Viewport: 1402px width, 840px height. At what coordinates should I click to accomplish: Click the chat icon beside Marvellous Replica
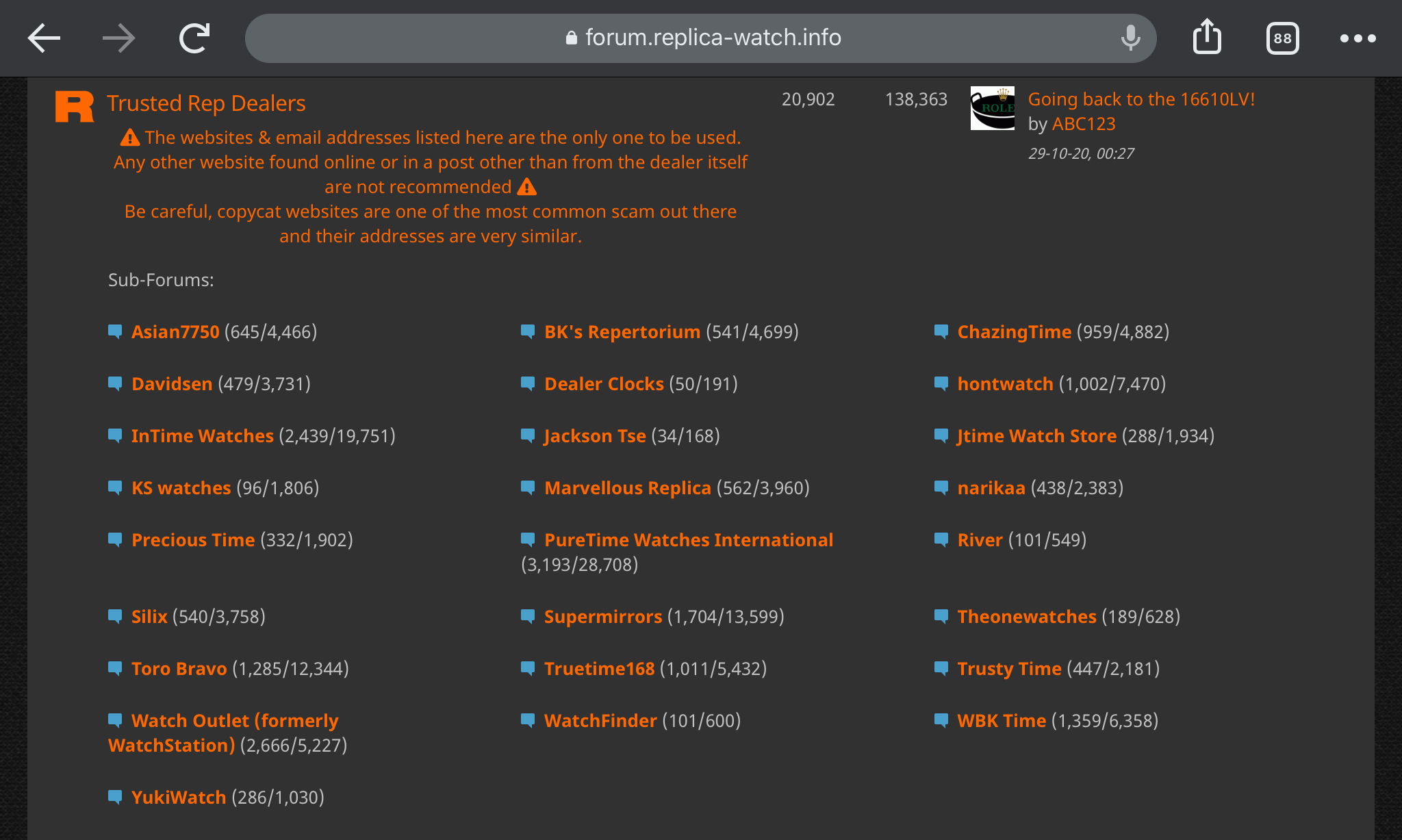pos(528,487)
